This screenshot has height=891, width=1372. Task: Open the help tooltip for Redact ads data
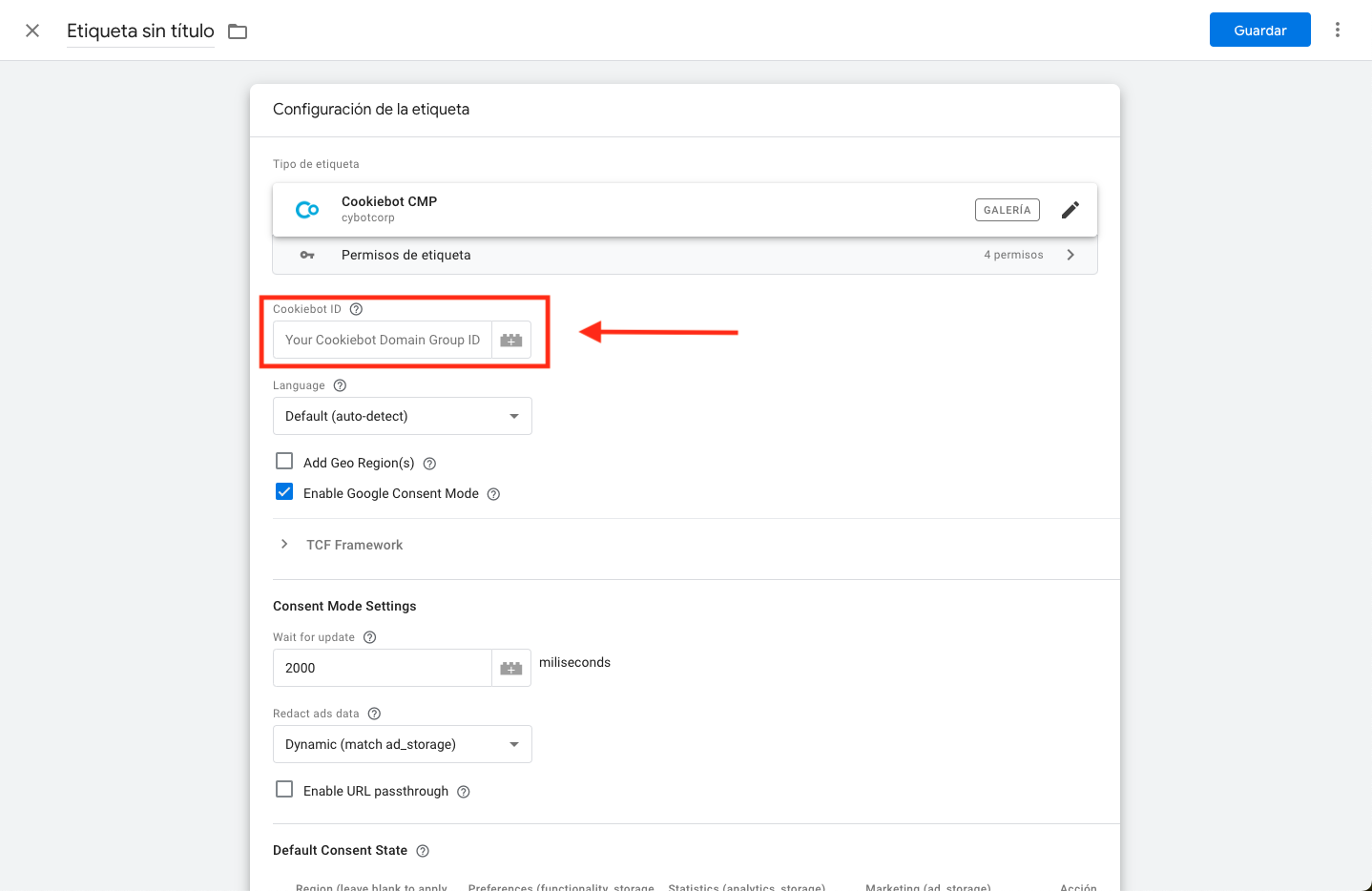coord(373,713)
